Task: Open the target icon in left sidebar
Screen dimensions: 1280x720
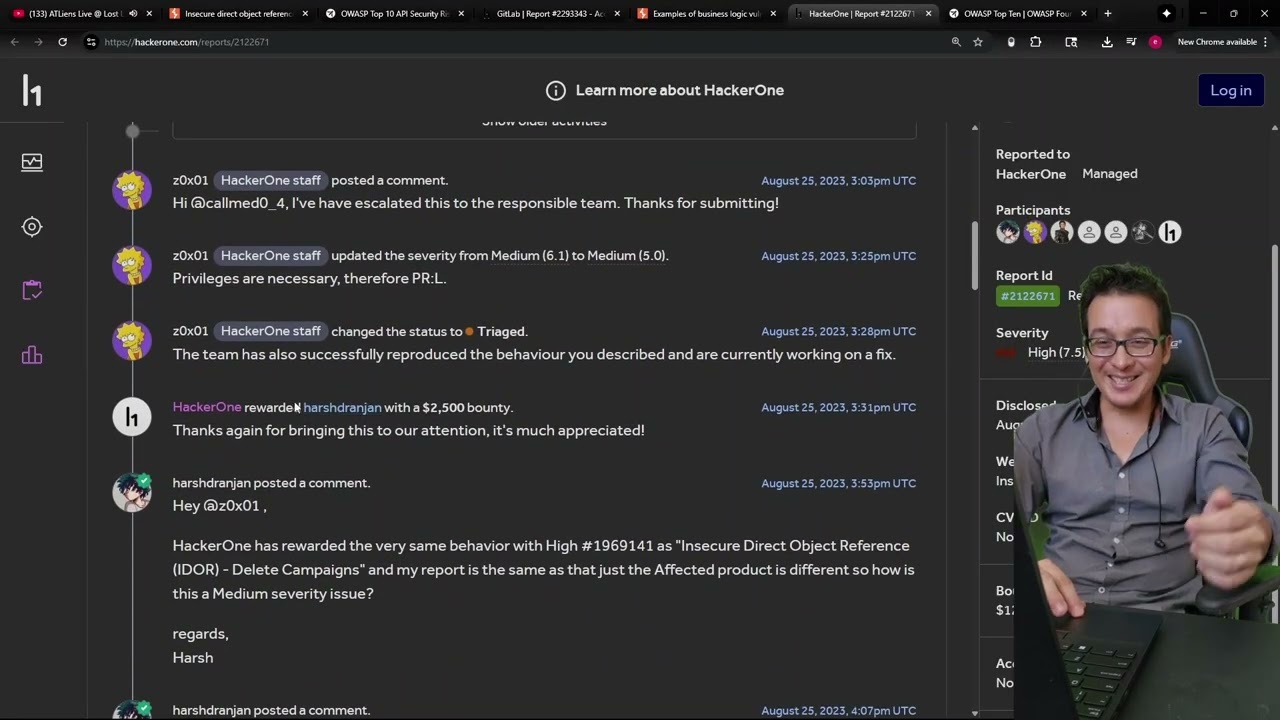Action: coord(32,227)
